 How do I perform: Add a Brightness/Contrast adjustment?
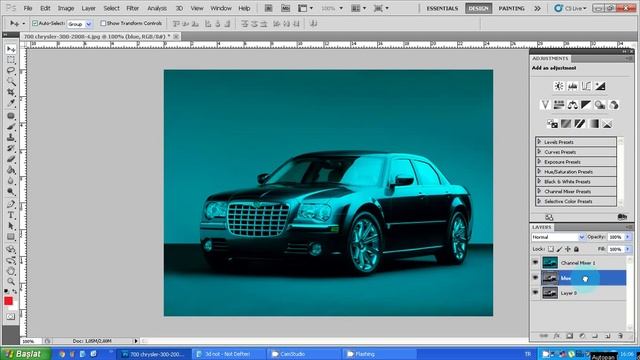pos(559,86)
